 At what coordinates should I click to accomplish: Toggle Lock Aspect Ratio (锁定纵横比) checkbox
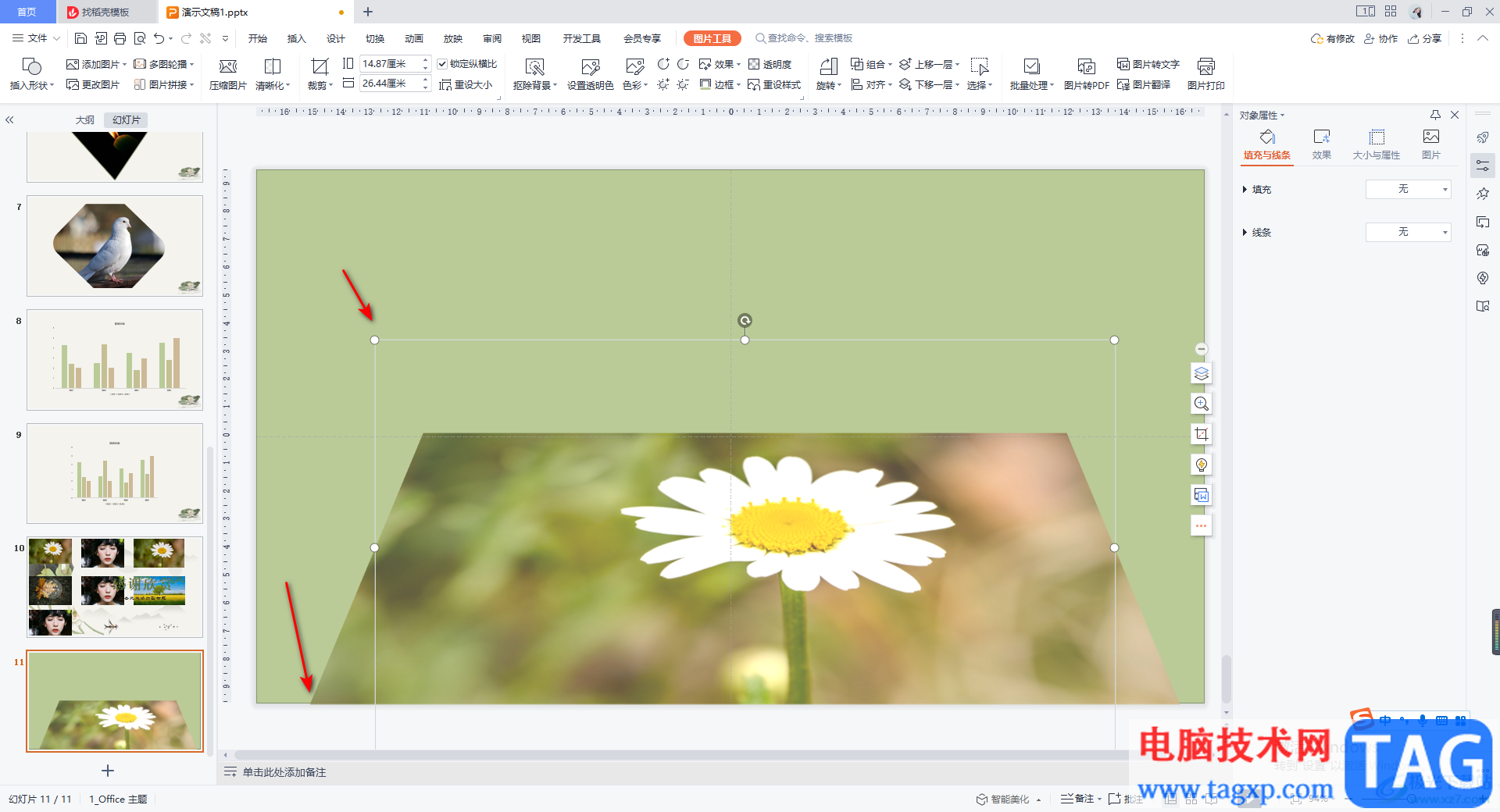pyautogui.click(x=442, y=64)
